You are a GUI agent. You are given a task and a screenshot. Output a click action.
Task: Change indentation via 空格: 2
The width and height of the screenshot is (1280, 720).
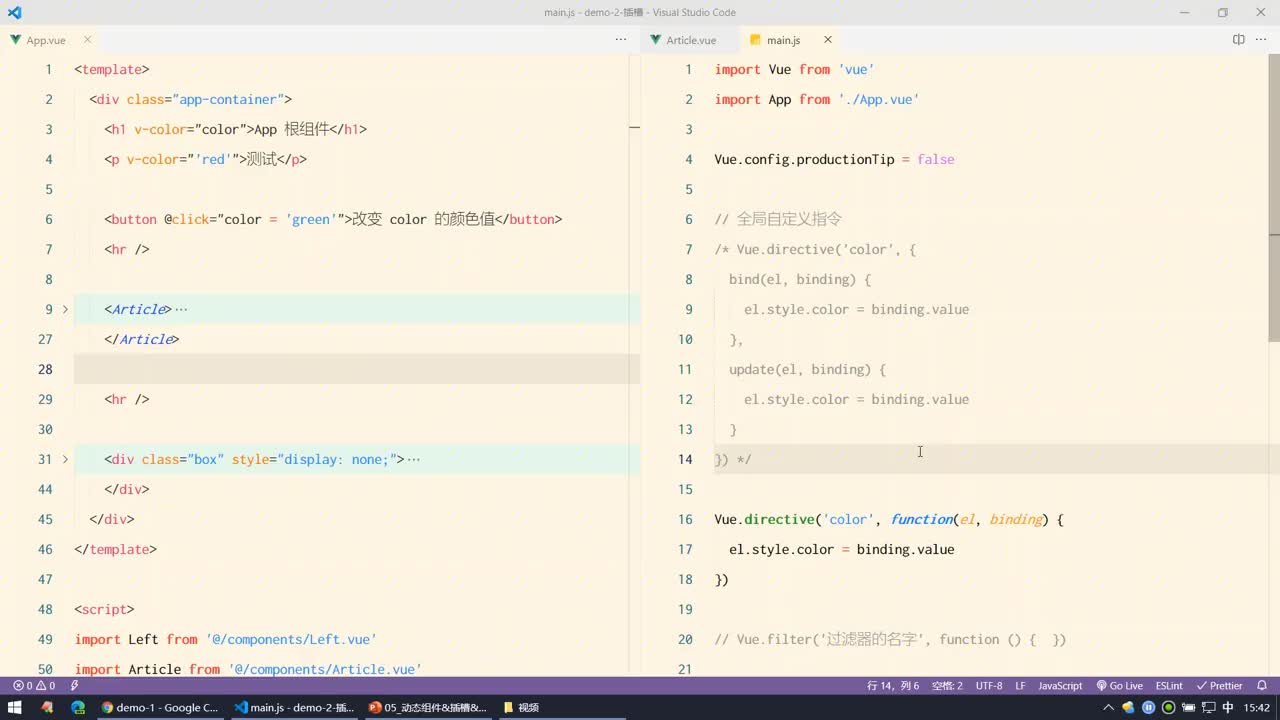(947, 686)
